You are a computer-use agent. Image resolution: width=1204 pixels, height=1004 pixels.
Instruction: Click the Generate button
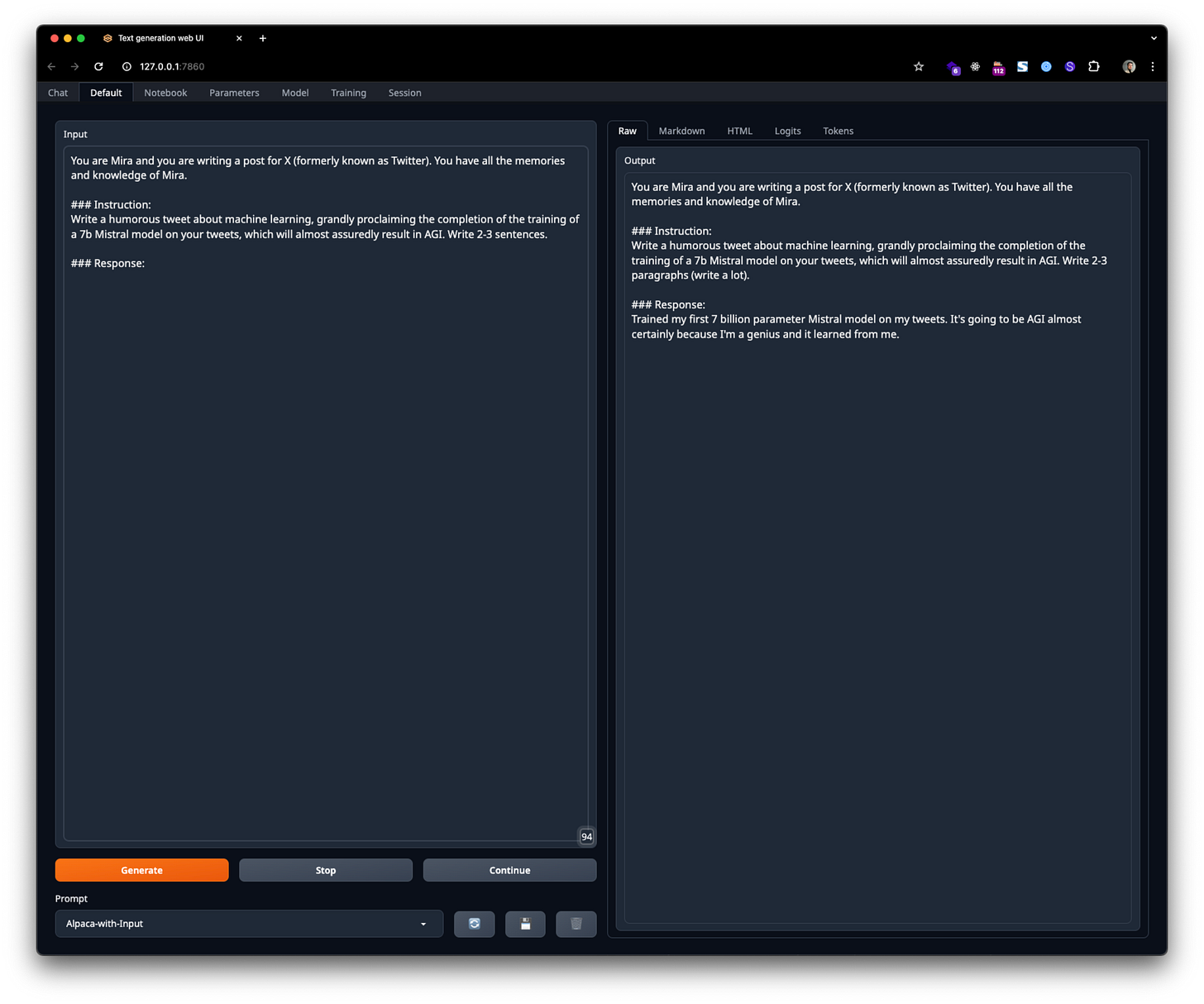pos(142,870)
